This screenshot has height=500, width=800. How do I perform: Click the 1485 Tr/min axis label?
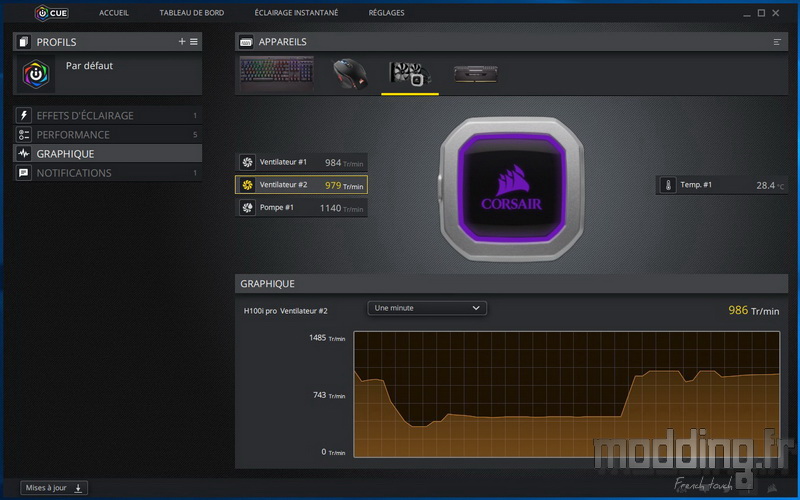327,338
